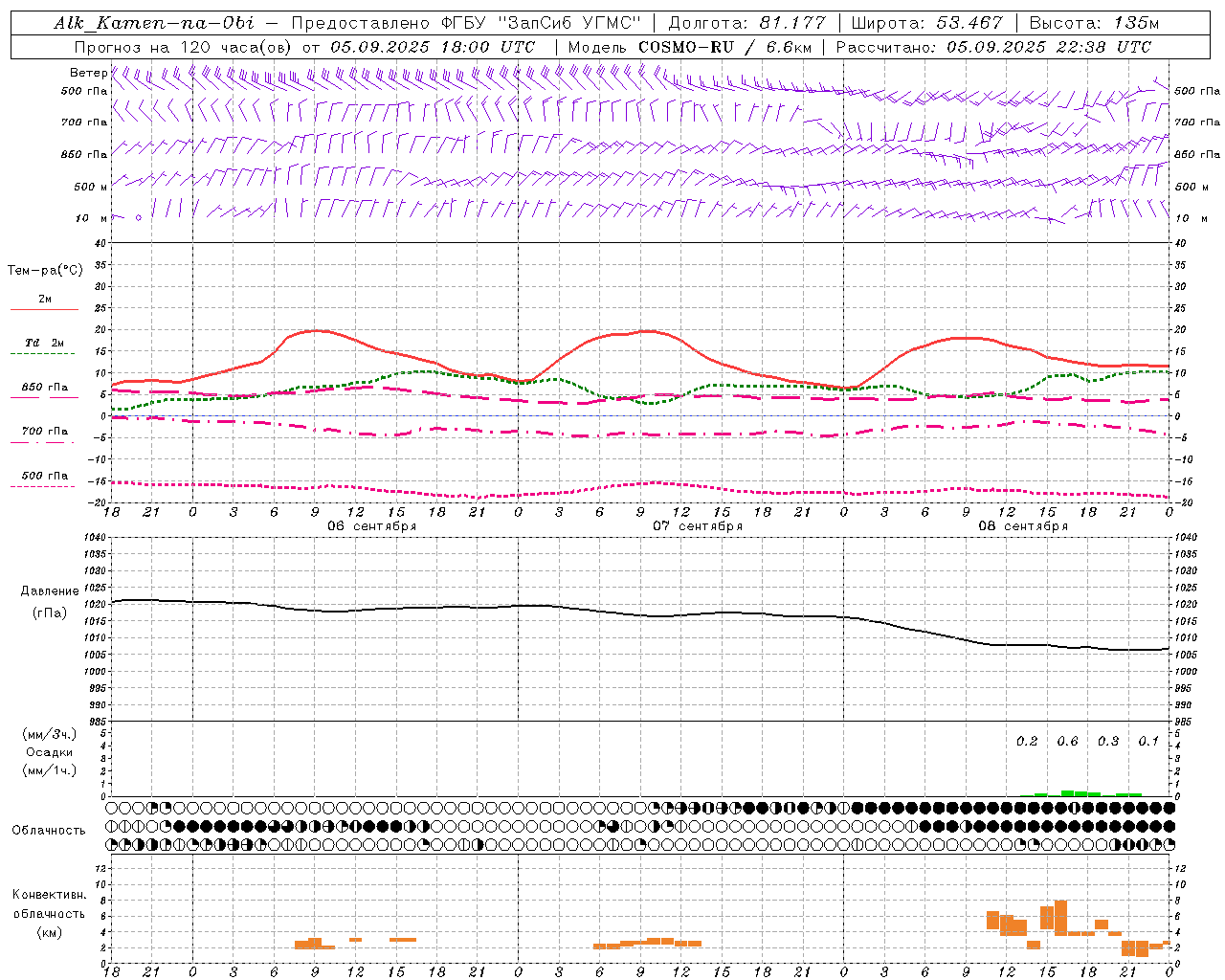
Task: Click the (мм/3ч.) units label
Action: point(49,734)
